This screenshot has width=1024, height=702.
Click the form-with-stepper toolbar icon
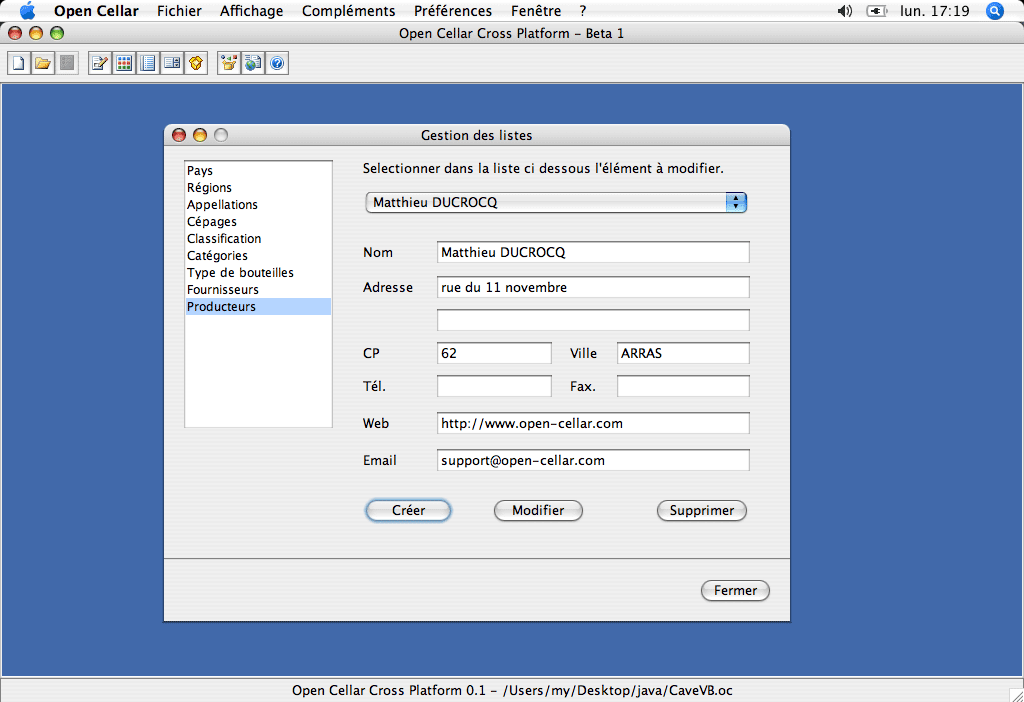click(x=172, y=63)
